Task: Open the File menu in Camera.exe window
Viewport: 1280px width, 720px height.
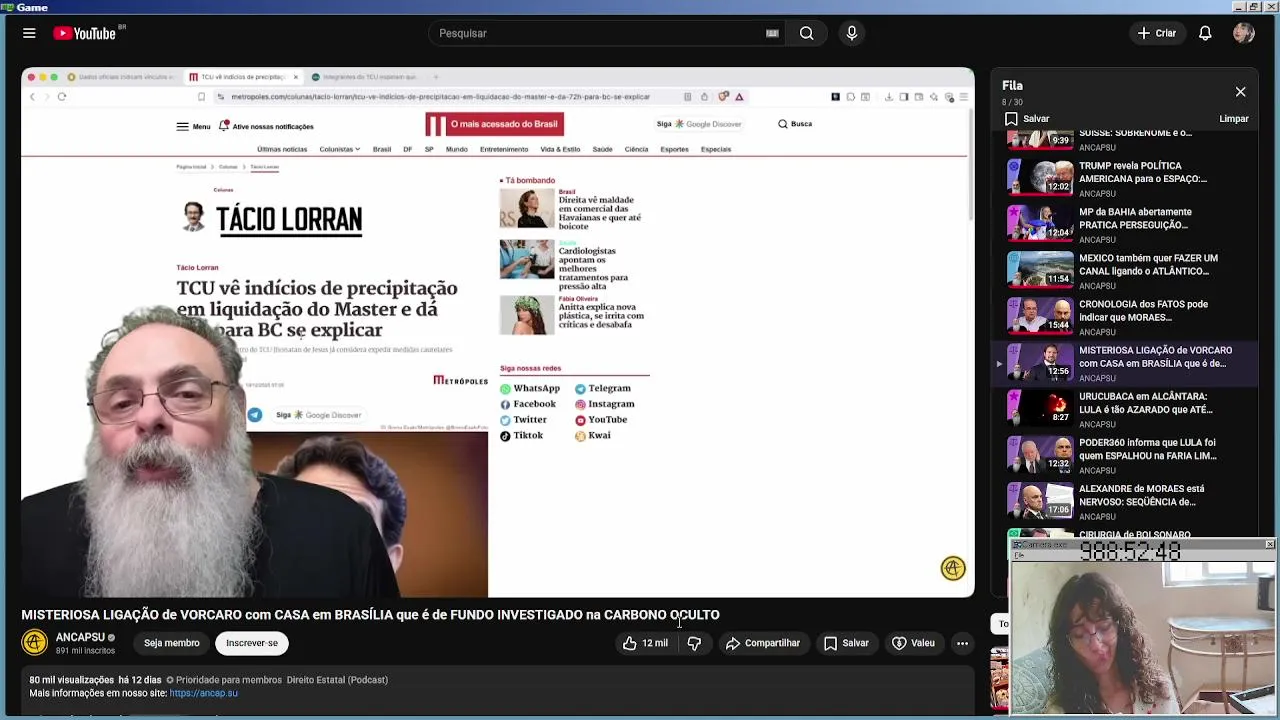Action: tap(1018, 555)
